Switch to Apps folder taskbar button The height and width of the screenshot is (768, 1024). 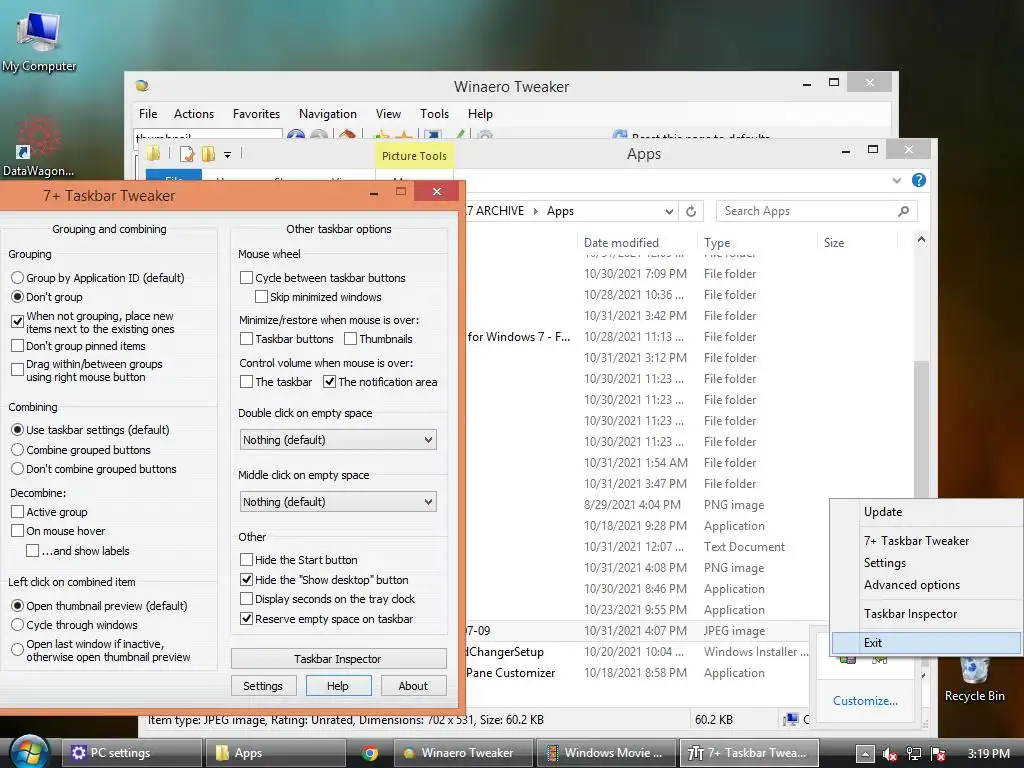[x=275, y=753]
